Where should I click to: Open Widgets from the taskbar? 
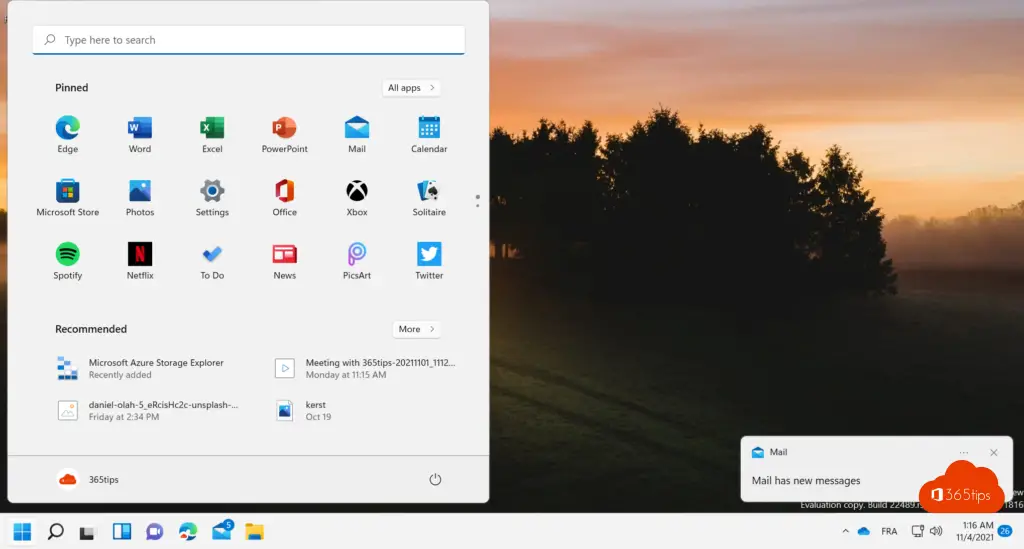[x=121, y=531]
